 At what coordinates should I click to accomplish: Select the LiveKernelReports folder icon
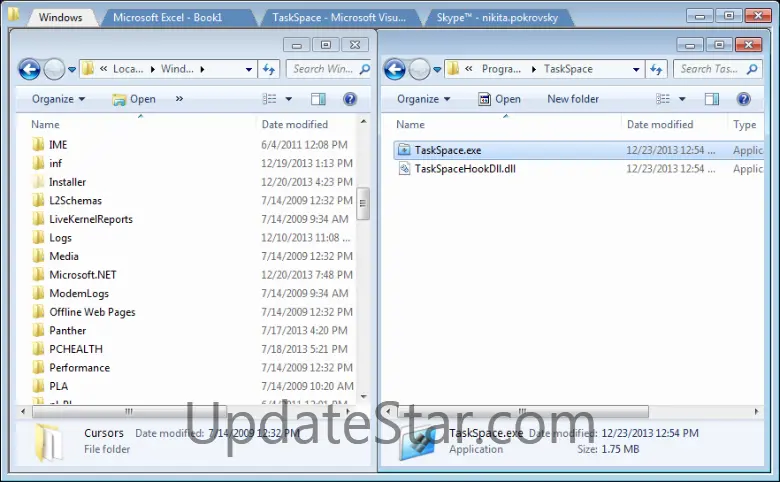point(38,219)
